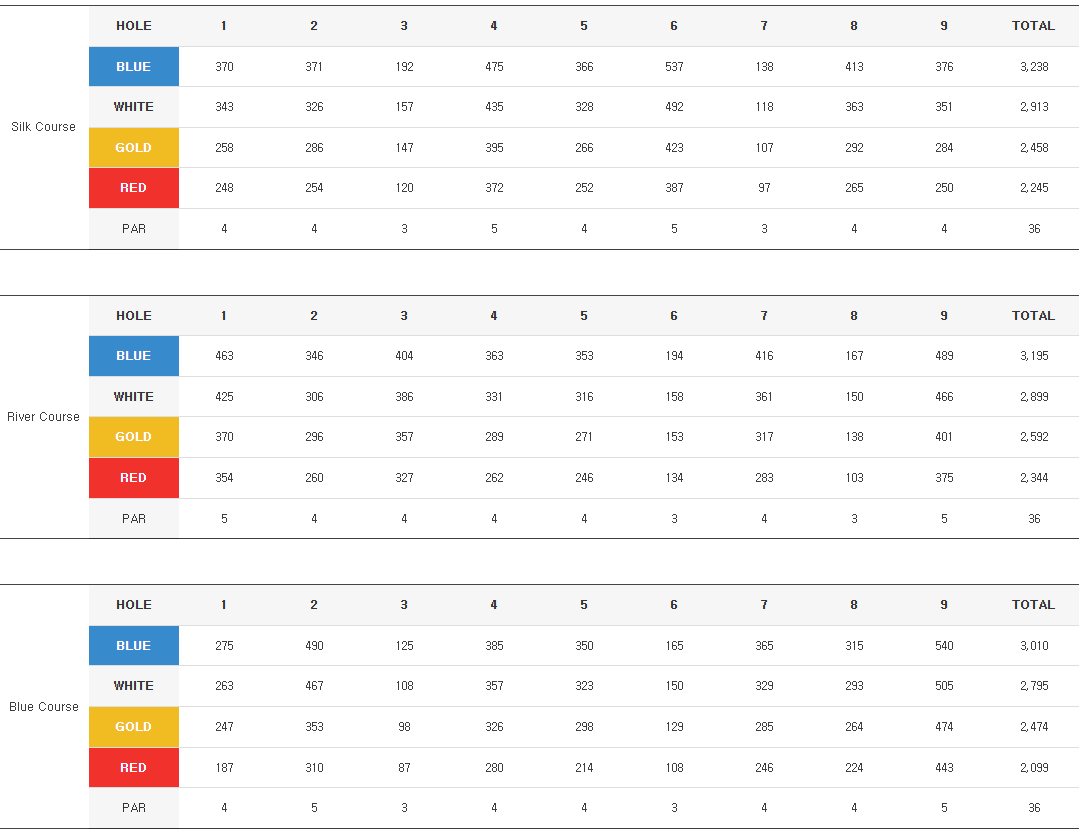Screen dimensions: 1080x836
Task: Click the Silk Course row label
Action: tap(43, 127)
